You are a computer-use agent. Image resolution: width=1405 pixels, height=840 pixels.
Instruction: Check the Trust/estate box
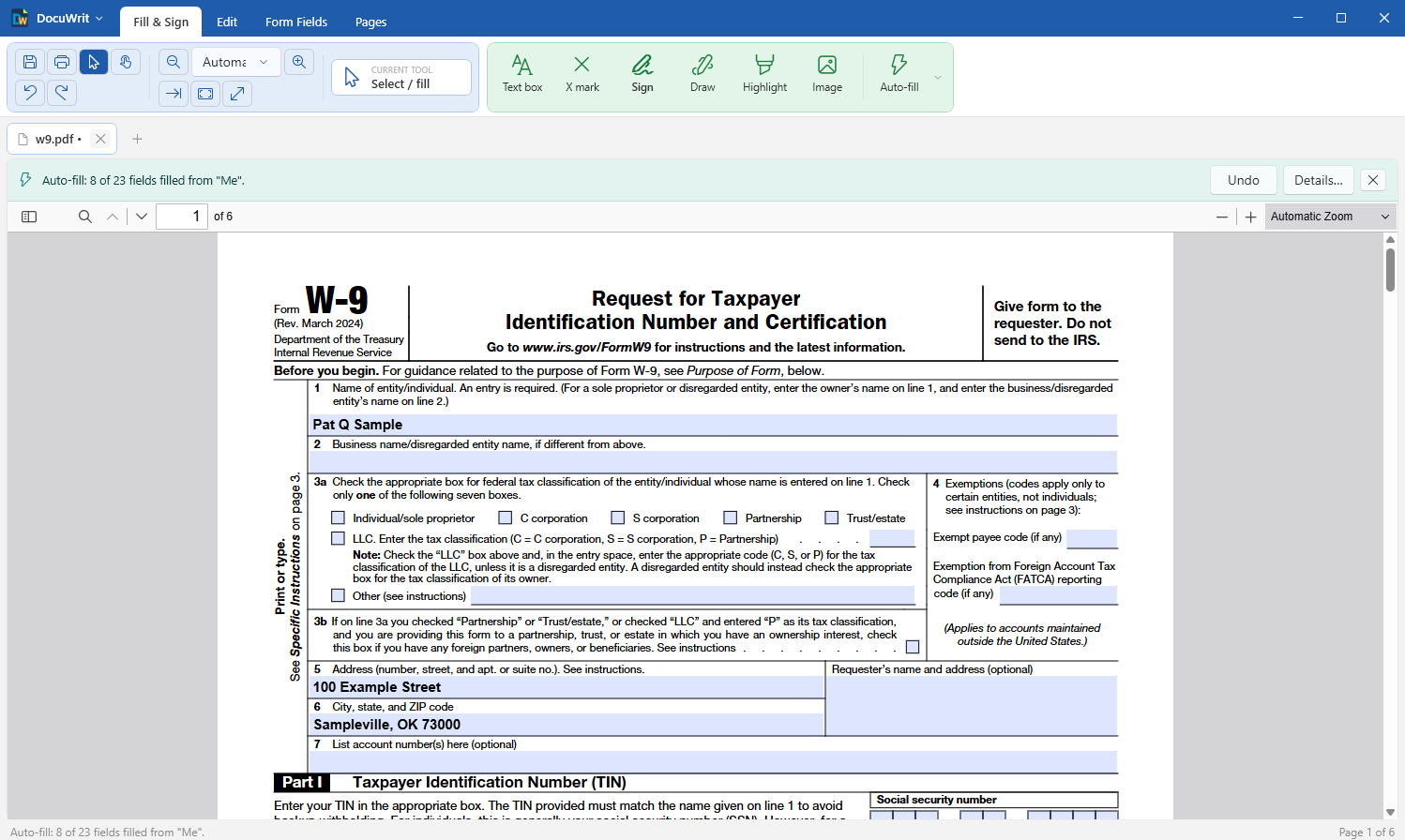[x=832, y=517]
